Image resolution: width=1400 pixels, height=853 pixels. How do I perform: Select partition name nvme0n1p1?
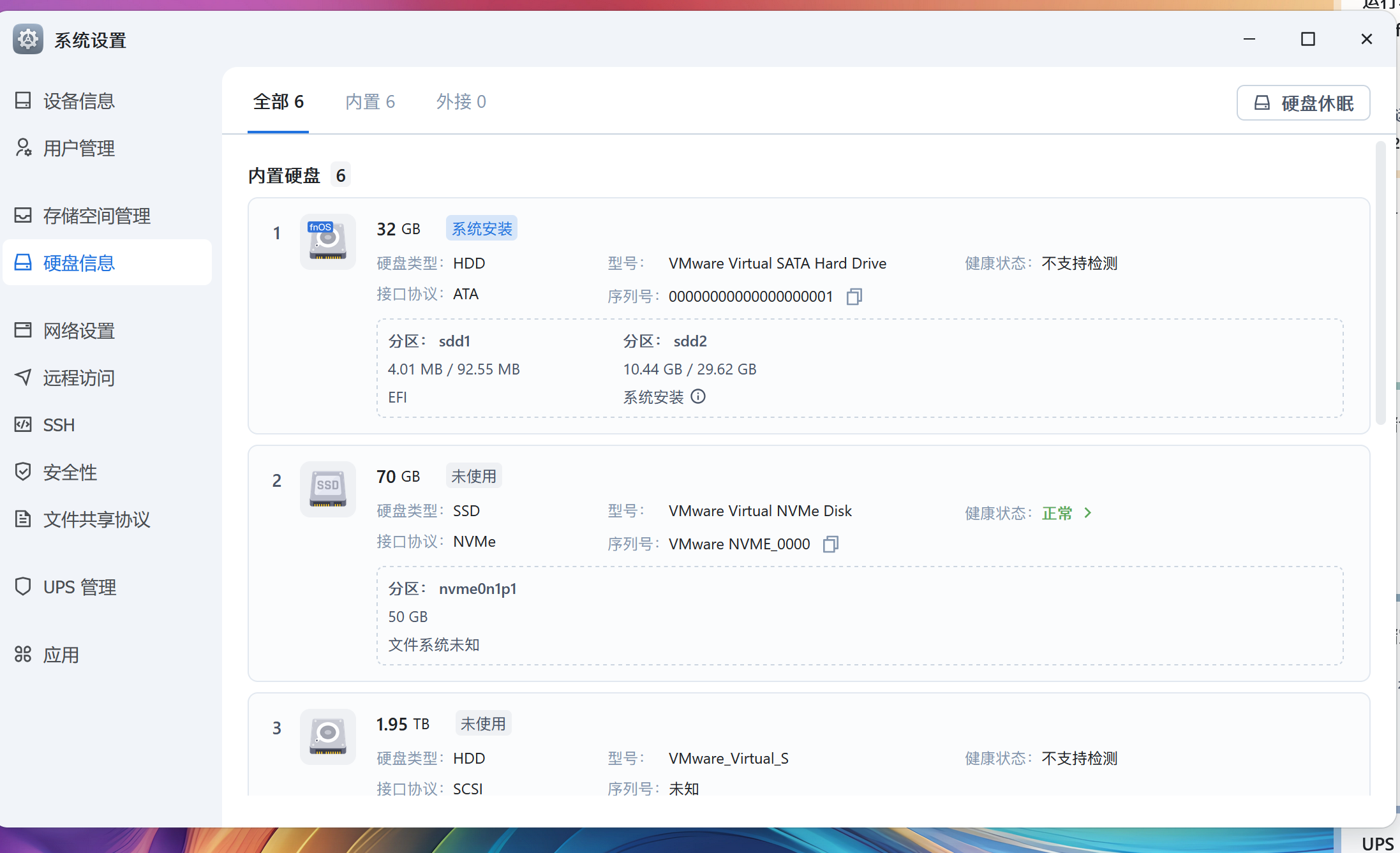coord(478,589)
